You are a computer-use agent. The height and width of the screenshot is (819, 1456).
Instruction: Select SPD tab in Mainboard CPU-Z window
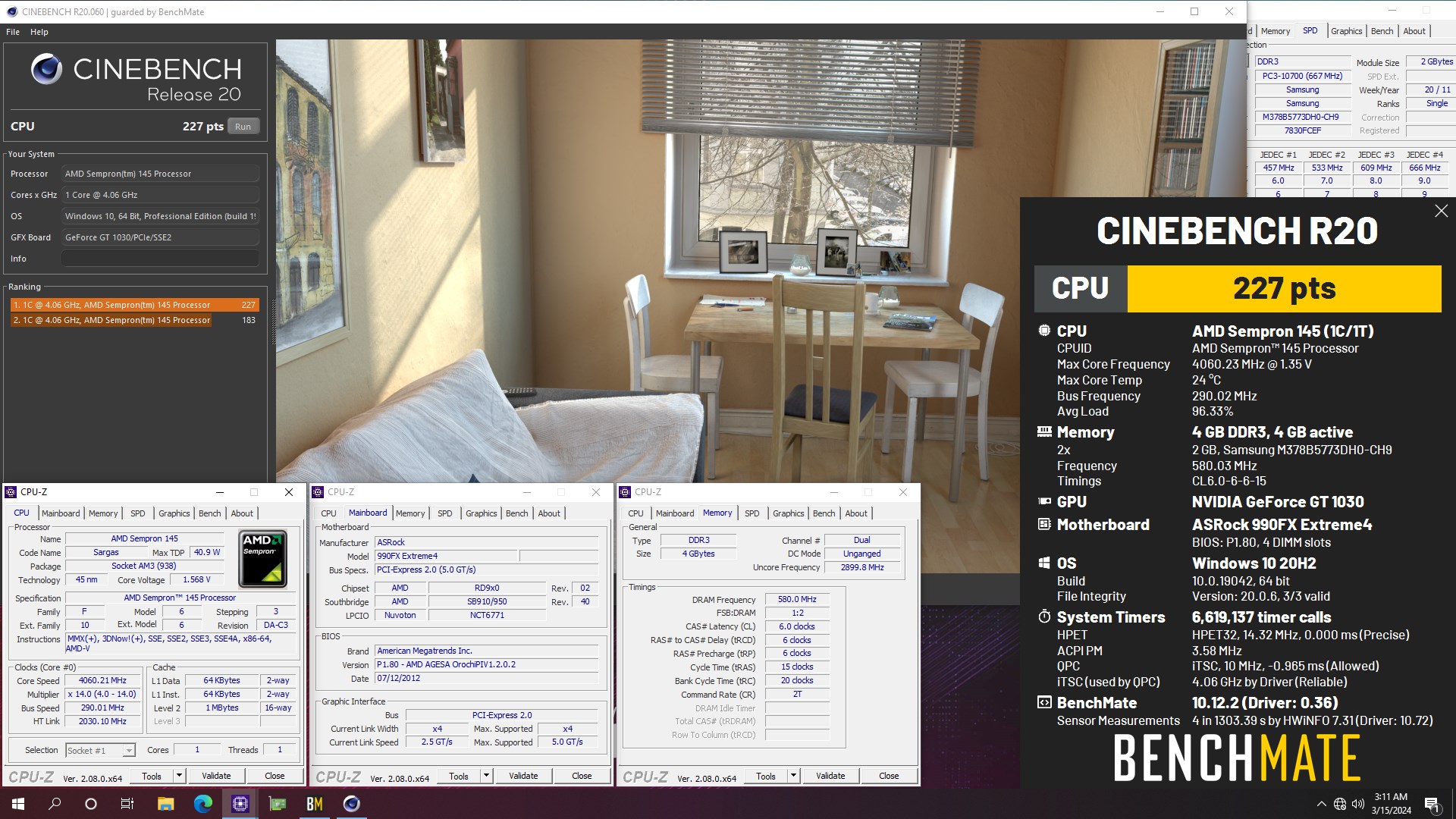(x=445, y=513)
